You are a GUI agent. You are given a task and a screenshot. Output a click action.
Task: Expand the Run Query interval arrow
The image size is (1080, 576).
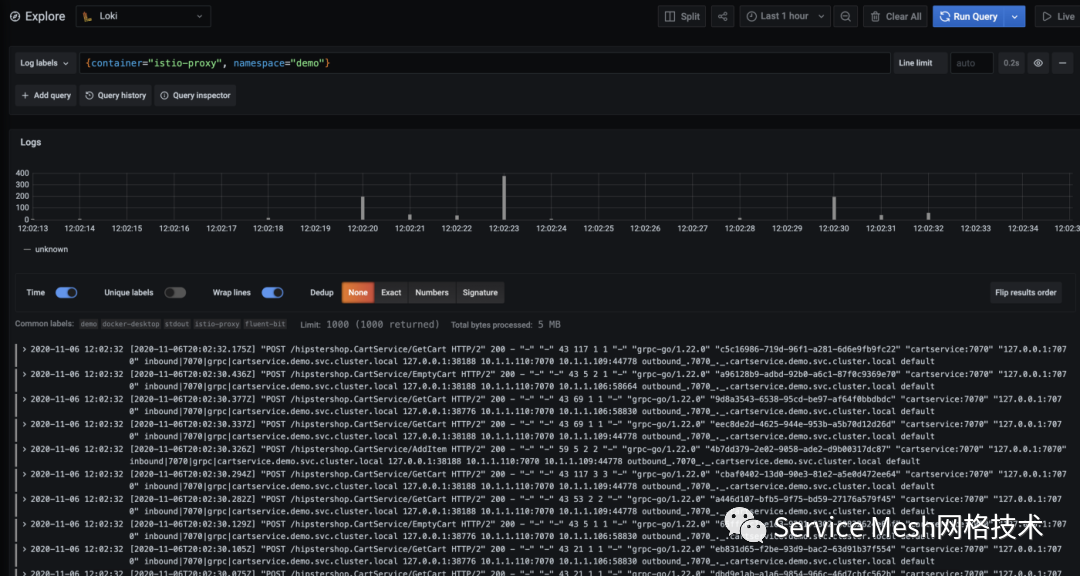pyautogui.click(x=1015, y=17)
